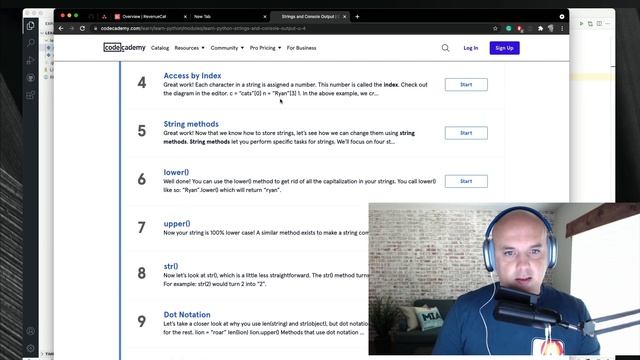The height and width of the screenshot is (360, 640).
Task: Open the VS Code Accounts icon
Action: click(x=31, y=331)
